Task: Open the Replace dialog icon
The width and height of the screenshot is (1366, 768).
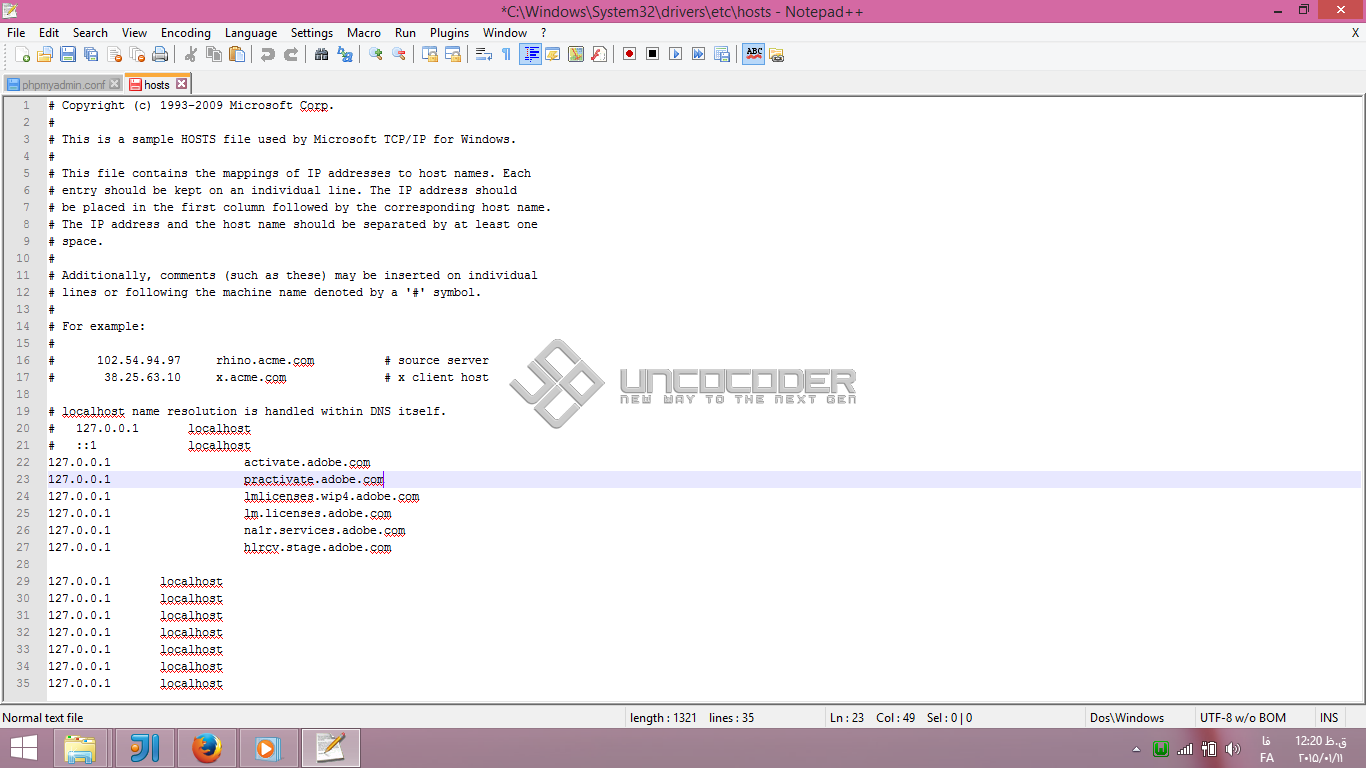Action: coord(344,54)
